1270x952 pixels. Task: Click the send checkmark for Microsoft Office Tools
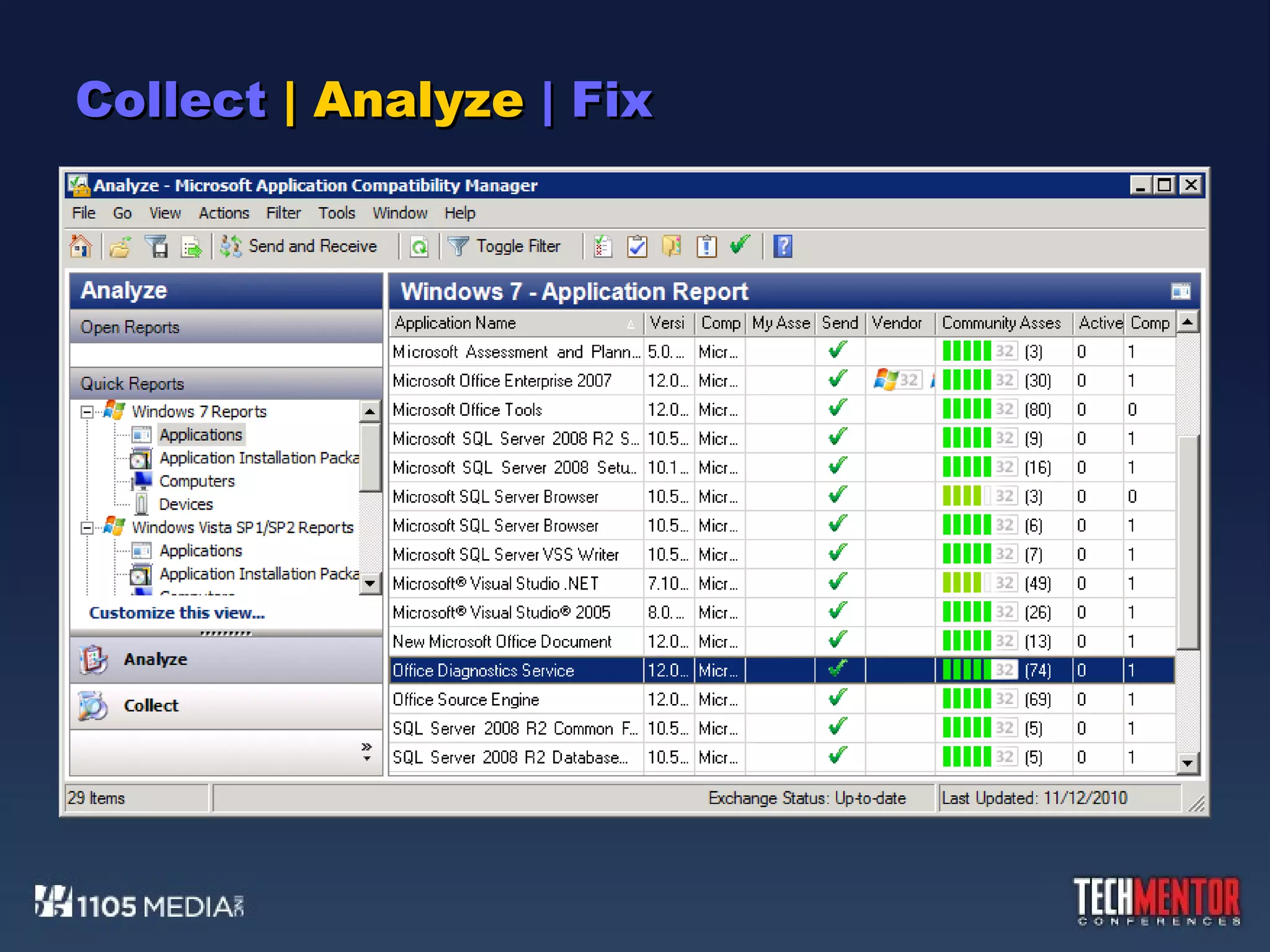(838, 408)
